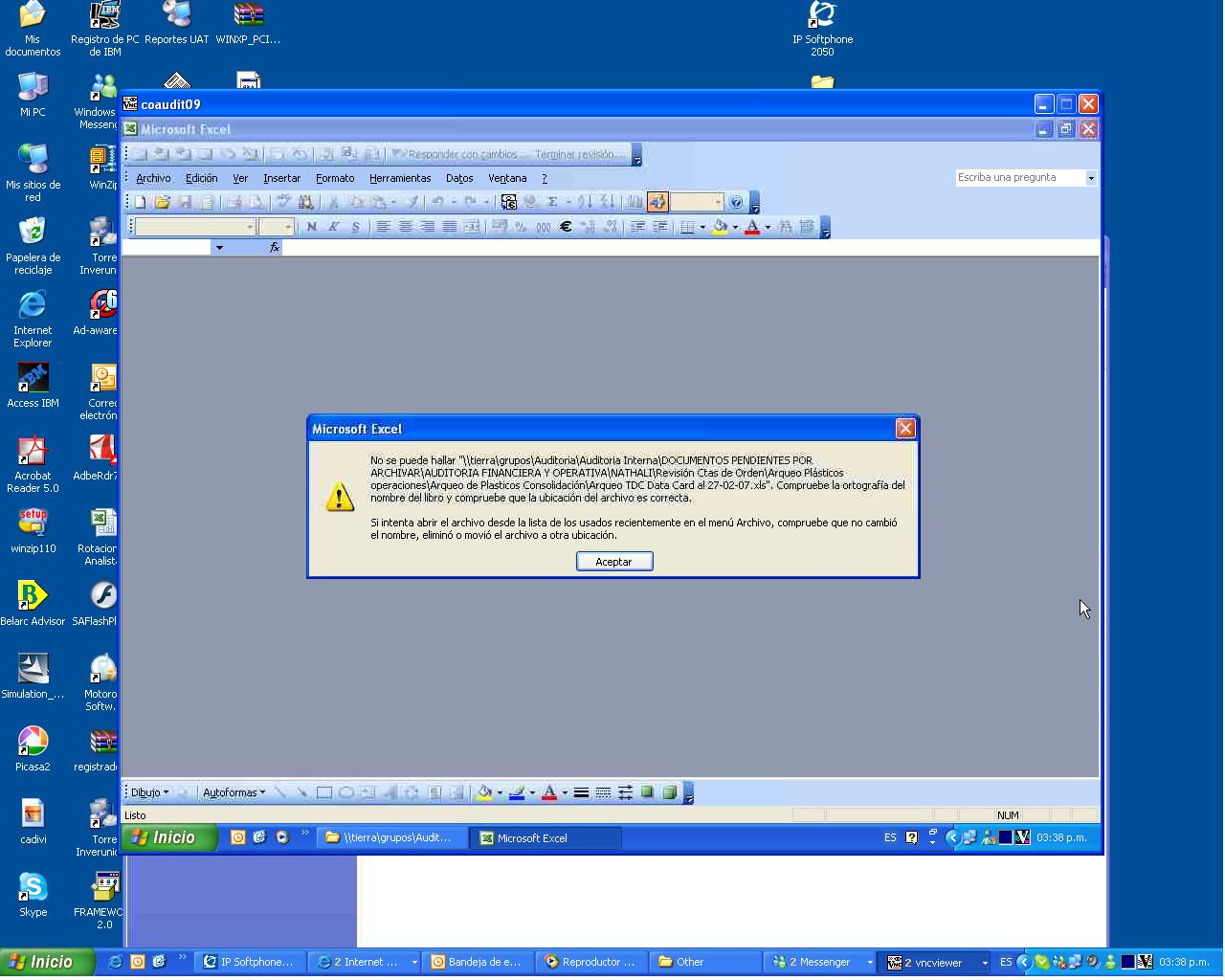The image size is (1225, 980).
Task: Select the Rectangle drawing tool
Action: (324, 792)
